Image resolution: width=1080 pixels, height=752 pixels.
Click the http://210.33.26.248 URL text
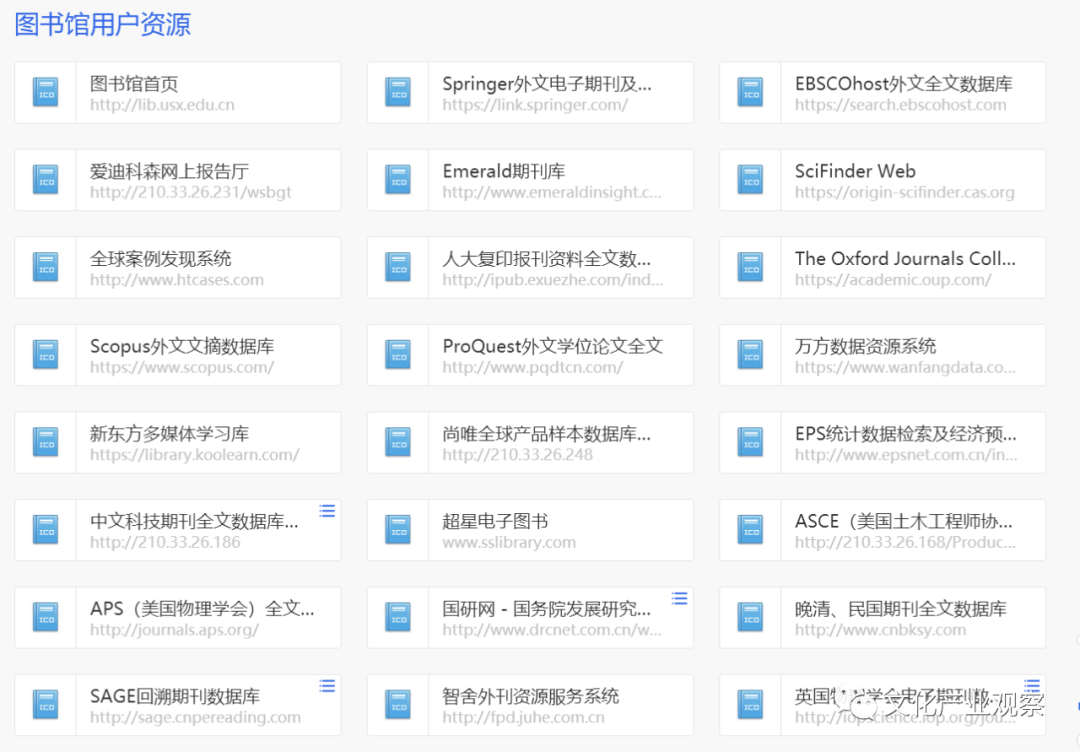(x=517, y=455)
